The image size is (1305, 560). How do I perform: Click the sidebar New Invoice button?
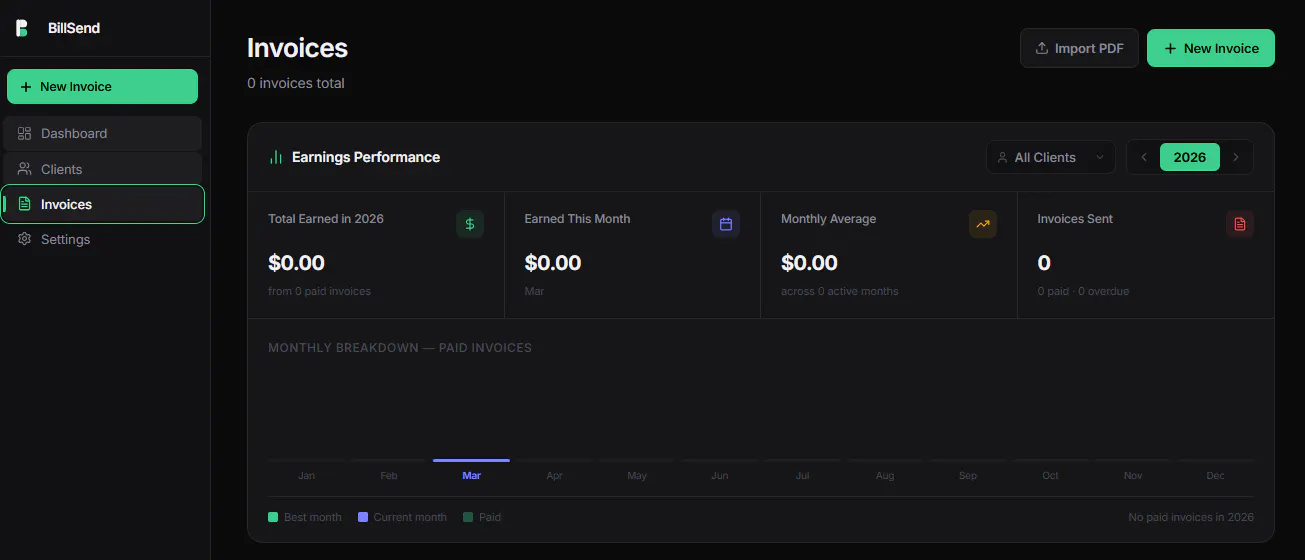[x=102, y=86]
